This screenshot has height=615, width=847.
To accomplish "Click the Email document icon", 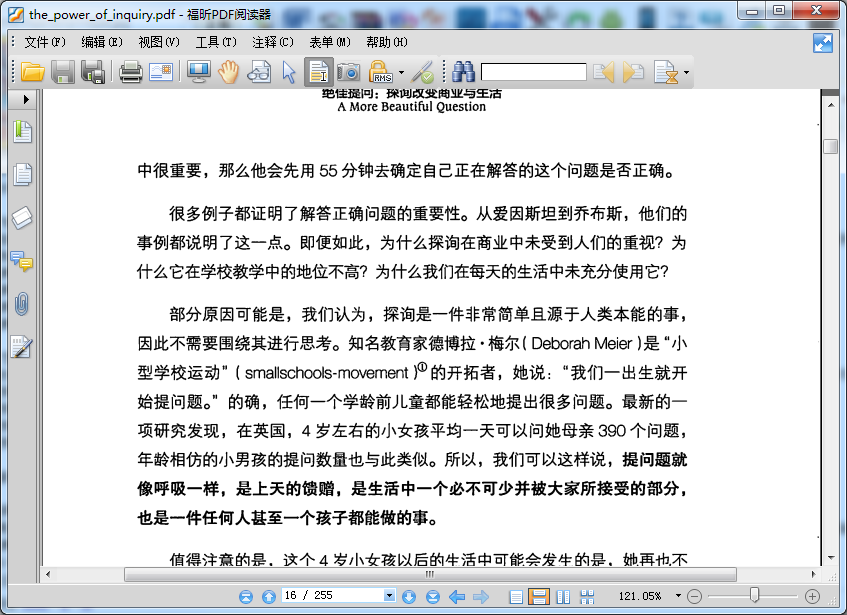I will pyautogui.click(x=161, y=72).
